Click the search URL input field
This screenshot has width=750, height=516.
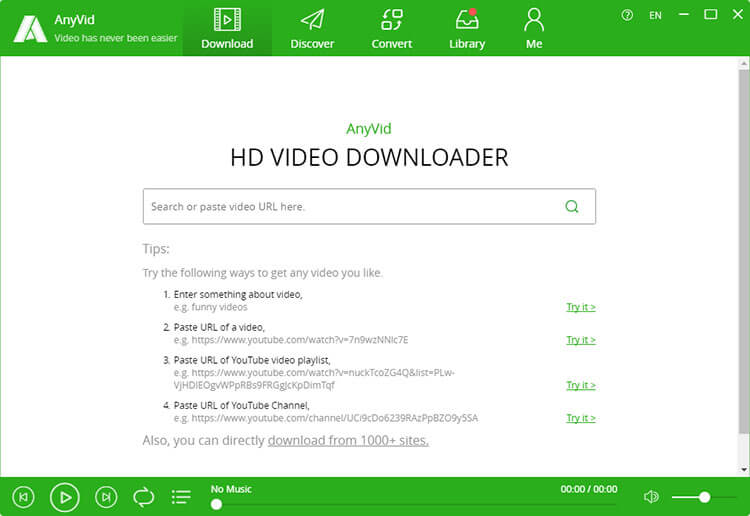pos(369,206)
